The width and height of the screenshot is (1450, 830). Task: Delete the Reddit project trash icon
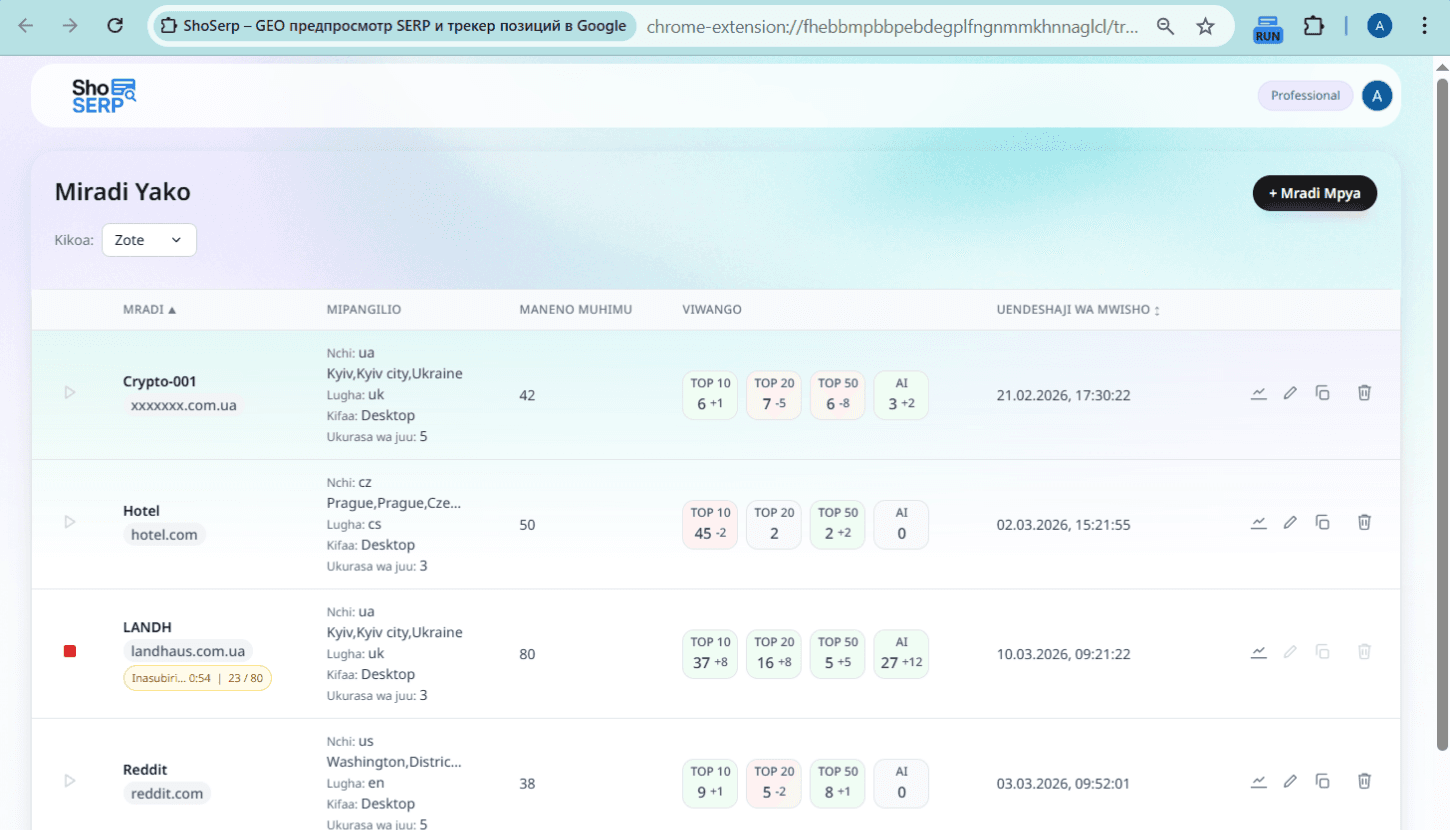tap(1364, 781)
